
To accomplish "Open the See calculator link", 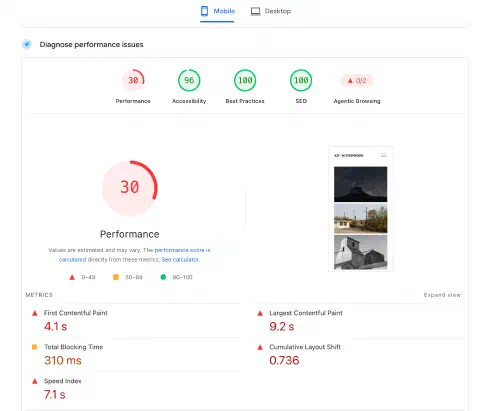I will [181, 259].
